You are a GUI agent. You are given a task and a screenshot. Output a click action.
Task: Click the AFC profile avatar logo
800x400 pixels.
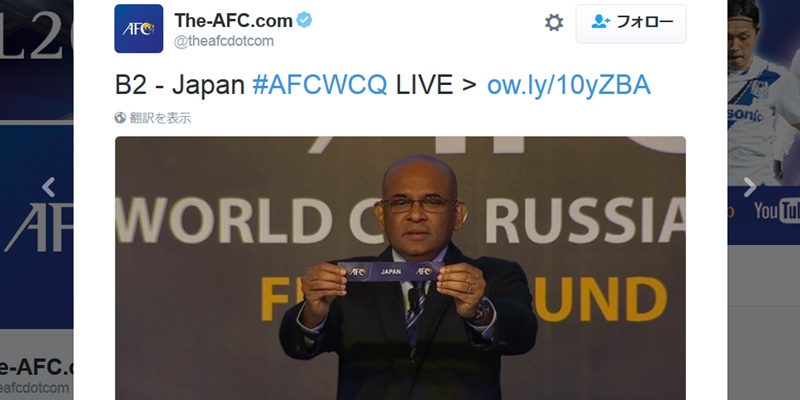pos(139,29)
